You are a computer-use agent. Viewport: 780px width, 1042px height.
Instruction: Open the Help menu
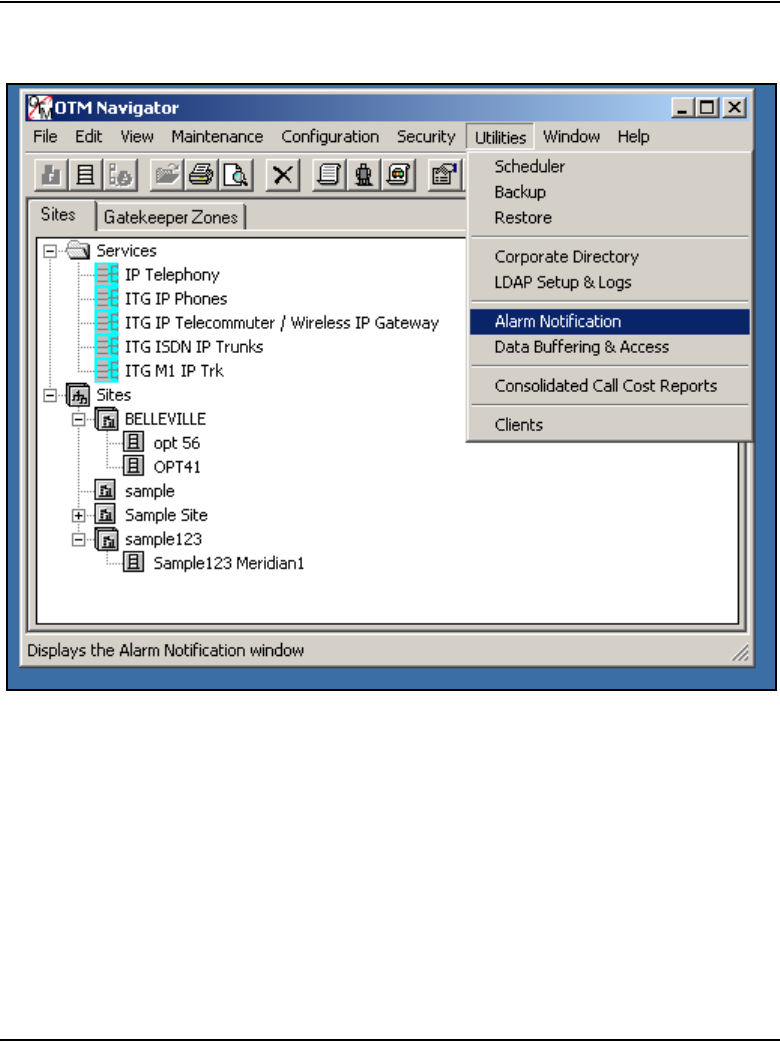[x=633, y=137]
